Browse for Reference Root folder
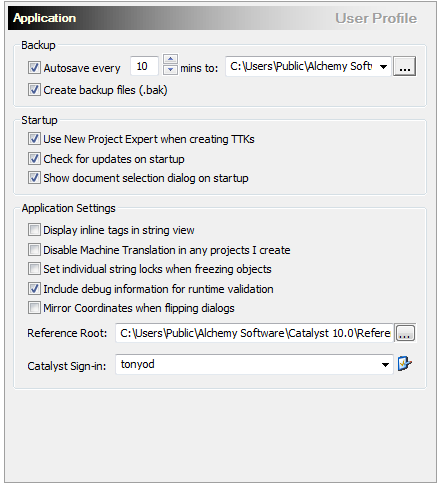This screenshot has height=489, width=442. pos(405,333)
